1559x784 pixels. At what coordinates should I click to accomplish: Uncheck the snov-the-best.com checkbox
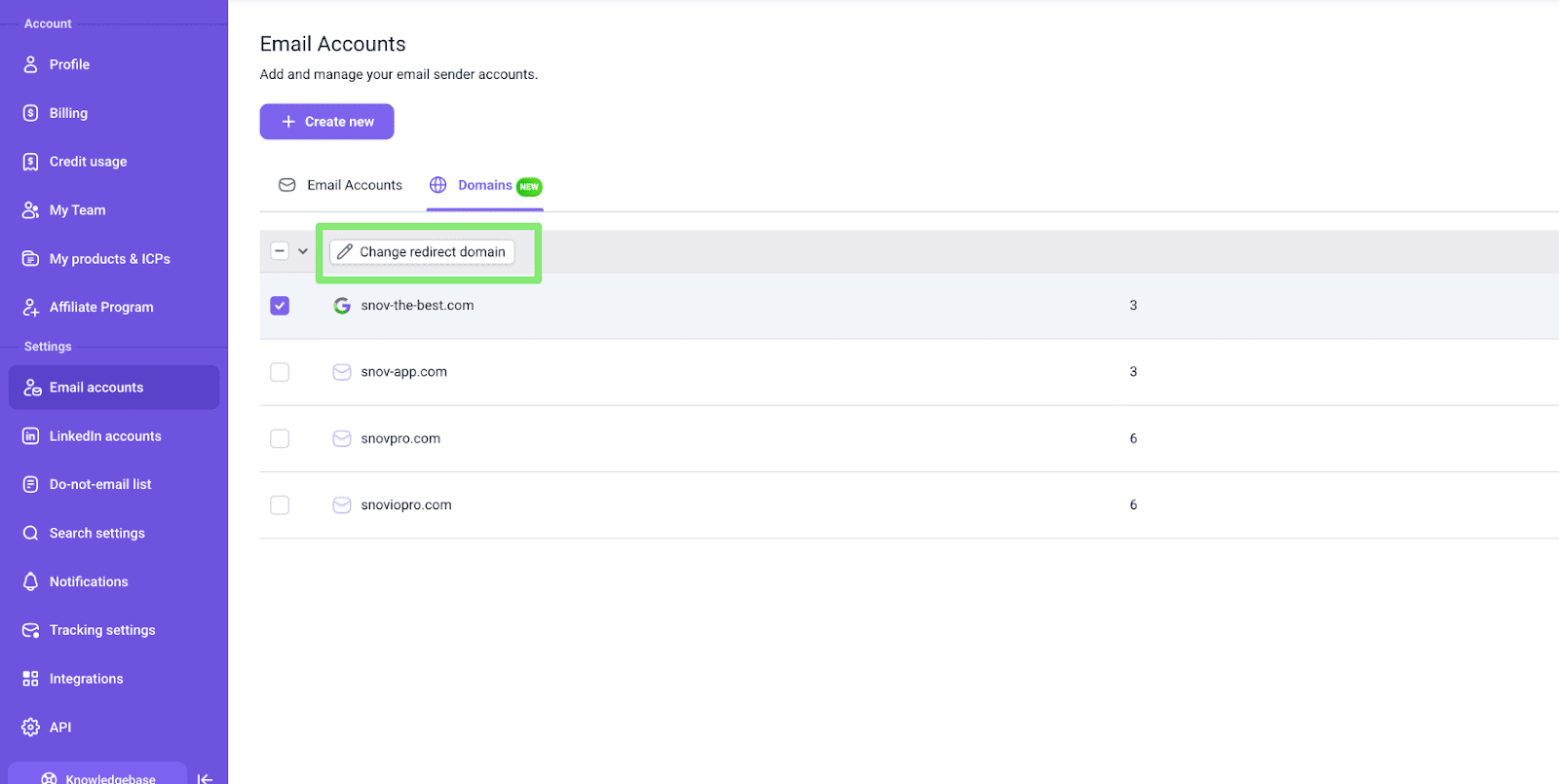coord(280,306)
